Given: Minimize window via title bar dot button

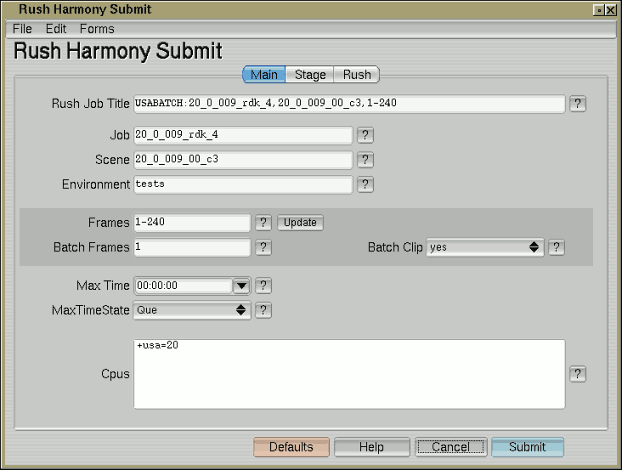Looking at the screenshot, I should [599, 10].
